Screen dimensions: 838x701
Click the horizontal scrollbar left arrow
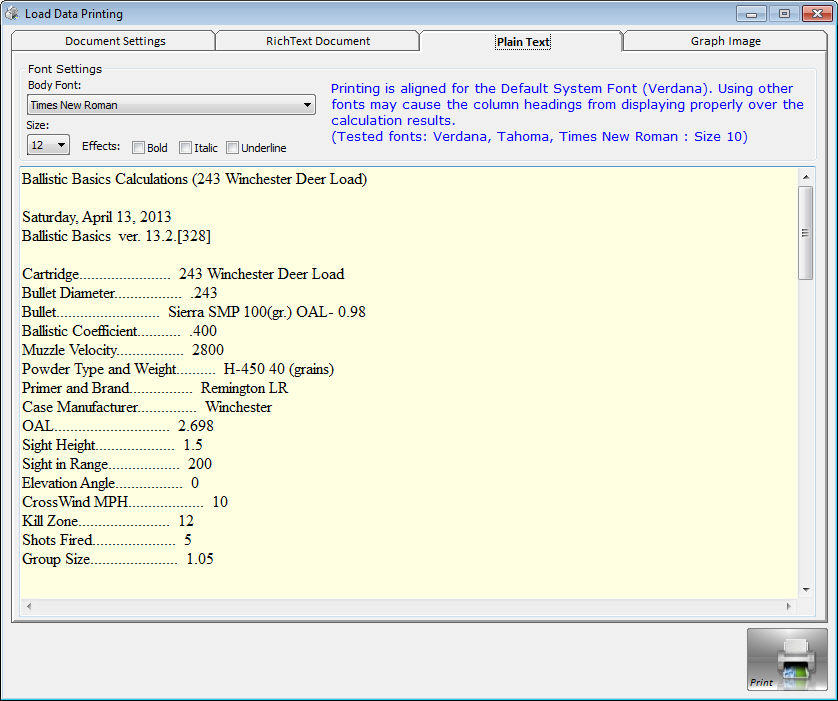click(28, 607)
